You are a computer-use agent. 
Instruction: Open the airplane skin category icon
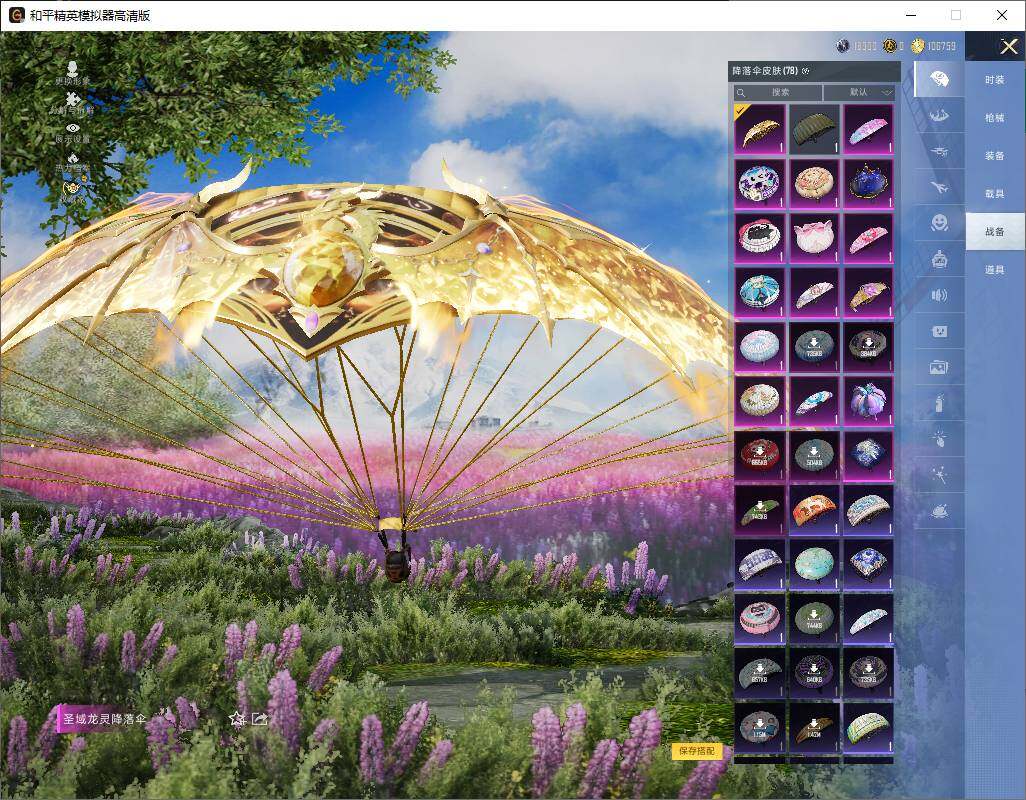(939, 186)
